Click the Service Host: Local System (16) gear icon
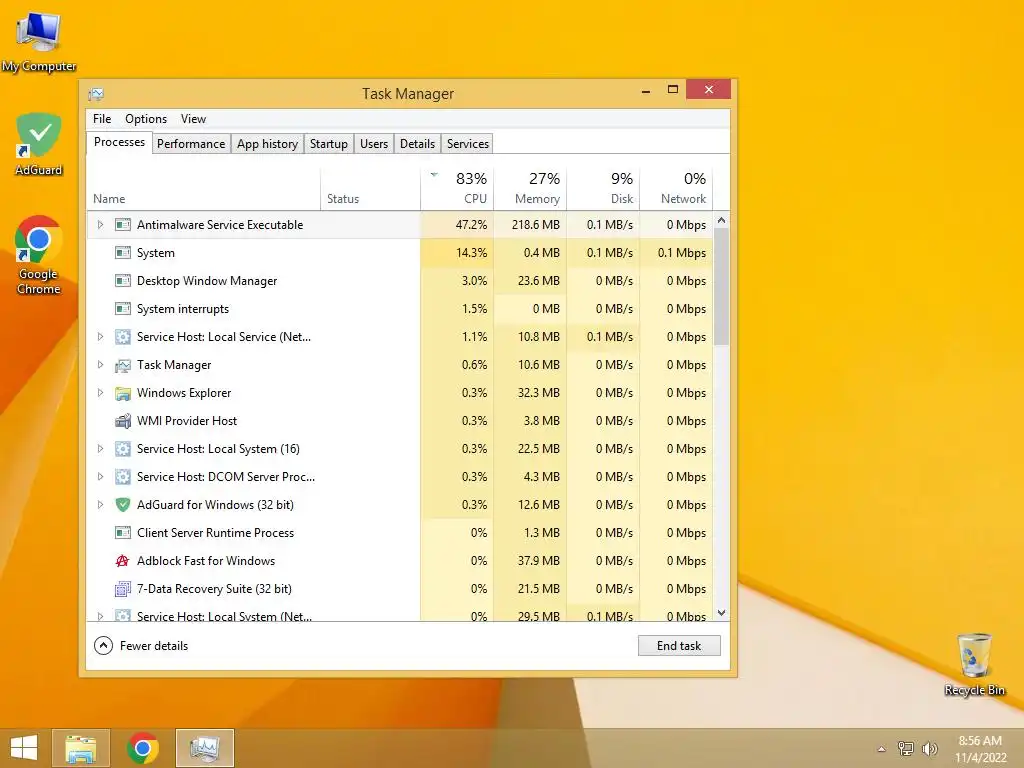Screen dimensions: 1024x768 coord(123,449)
